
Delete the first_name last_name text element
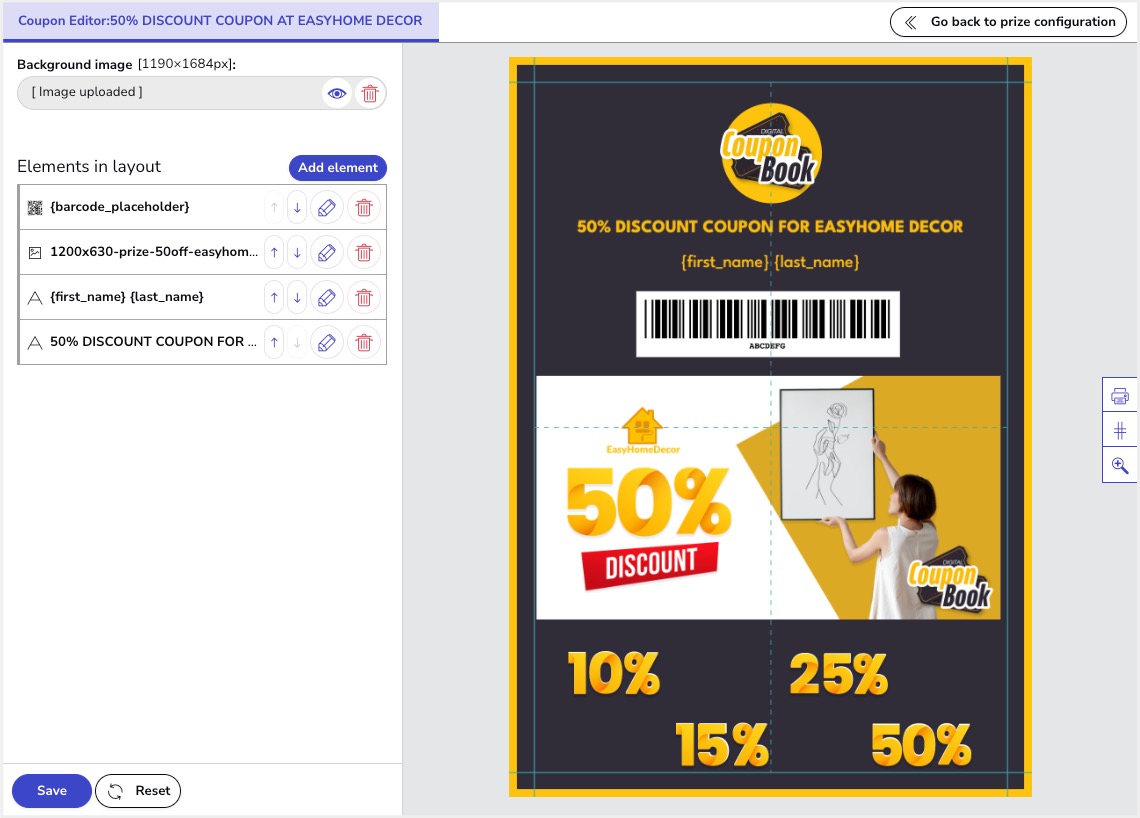click(x=364, y=298)
